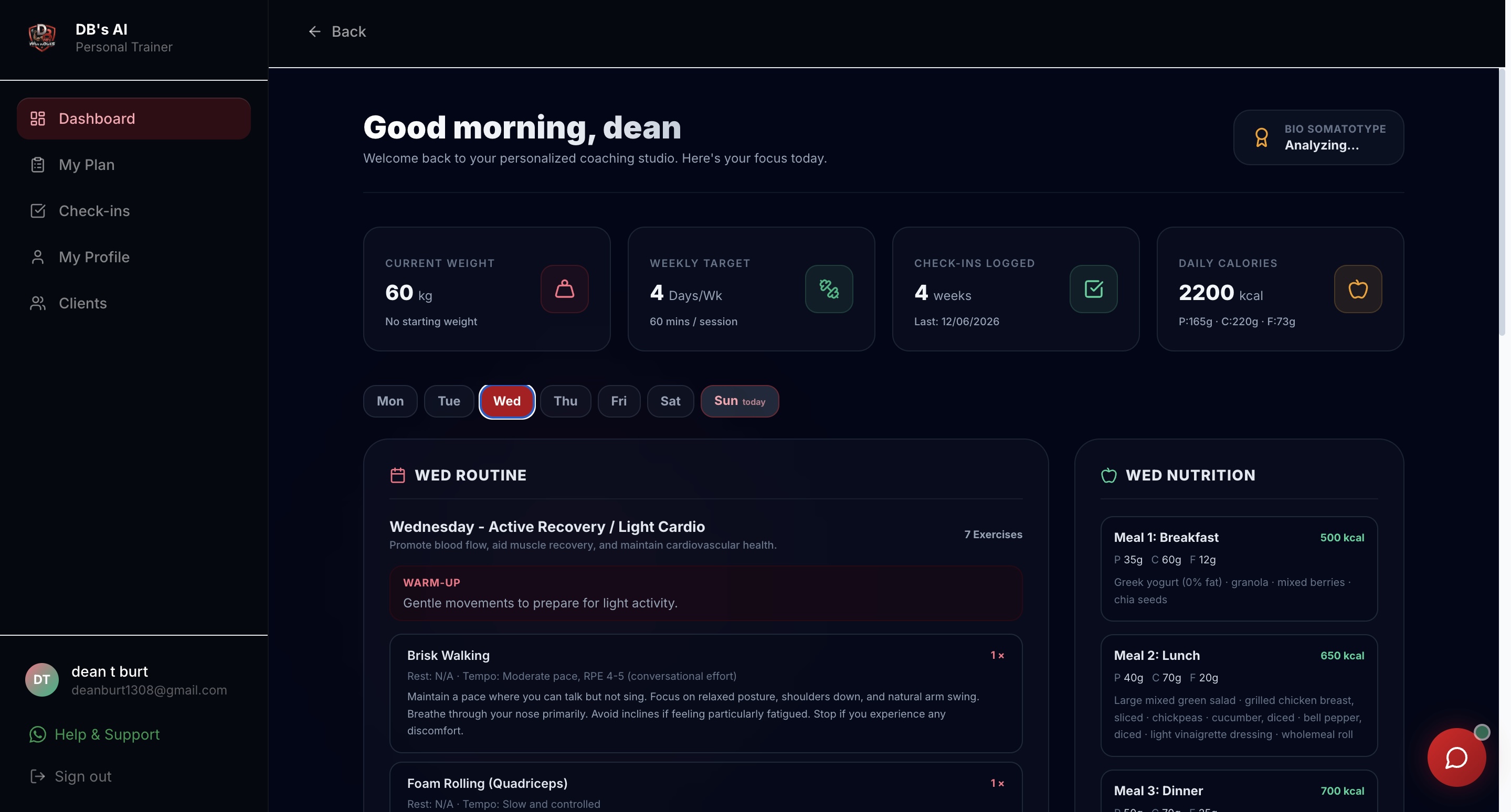The height and width of the screenshot is (812, 1511).
Task: Click the 500 kcal breakfast value
Action: [1342, 538]
